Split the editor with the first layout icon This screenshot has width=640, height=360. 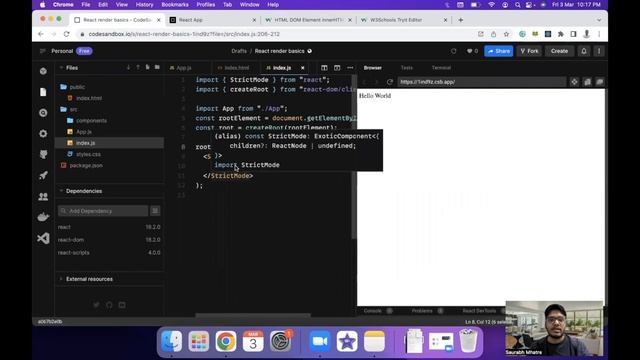(324, 68)
